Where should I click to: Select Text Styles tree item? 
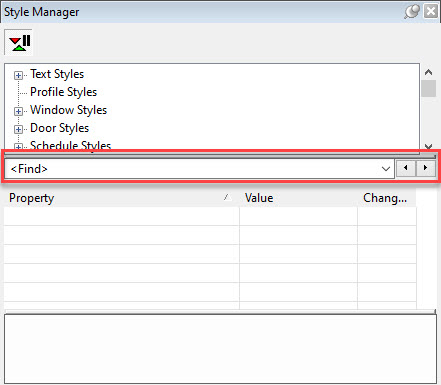coord(57,74)
